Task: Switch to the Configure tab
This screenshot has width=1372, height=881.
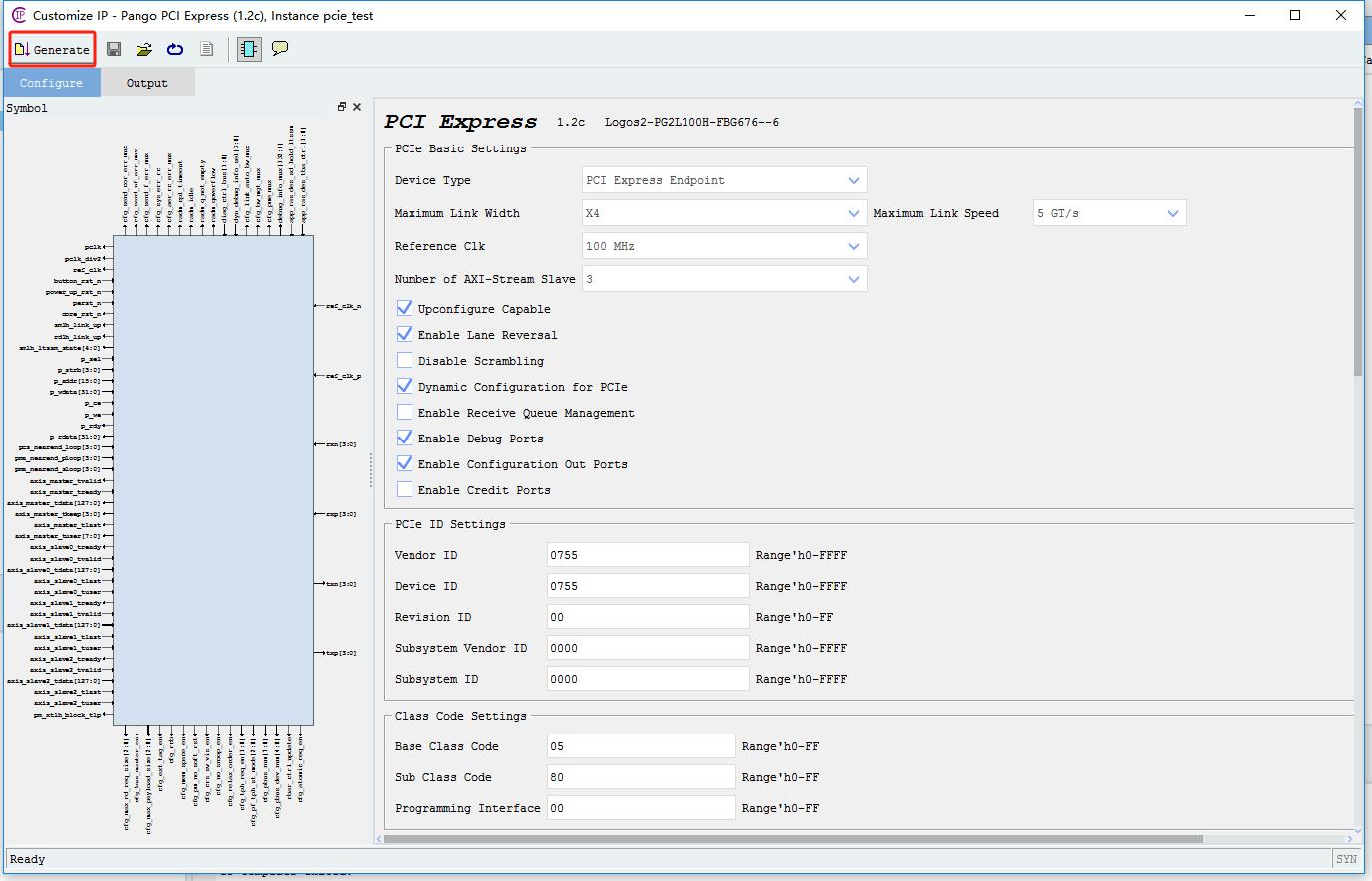Action: 51,83
